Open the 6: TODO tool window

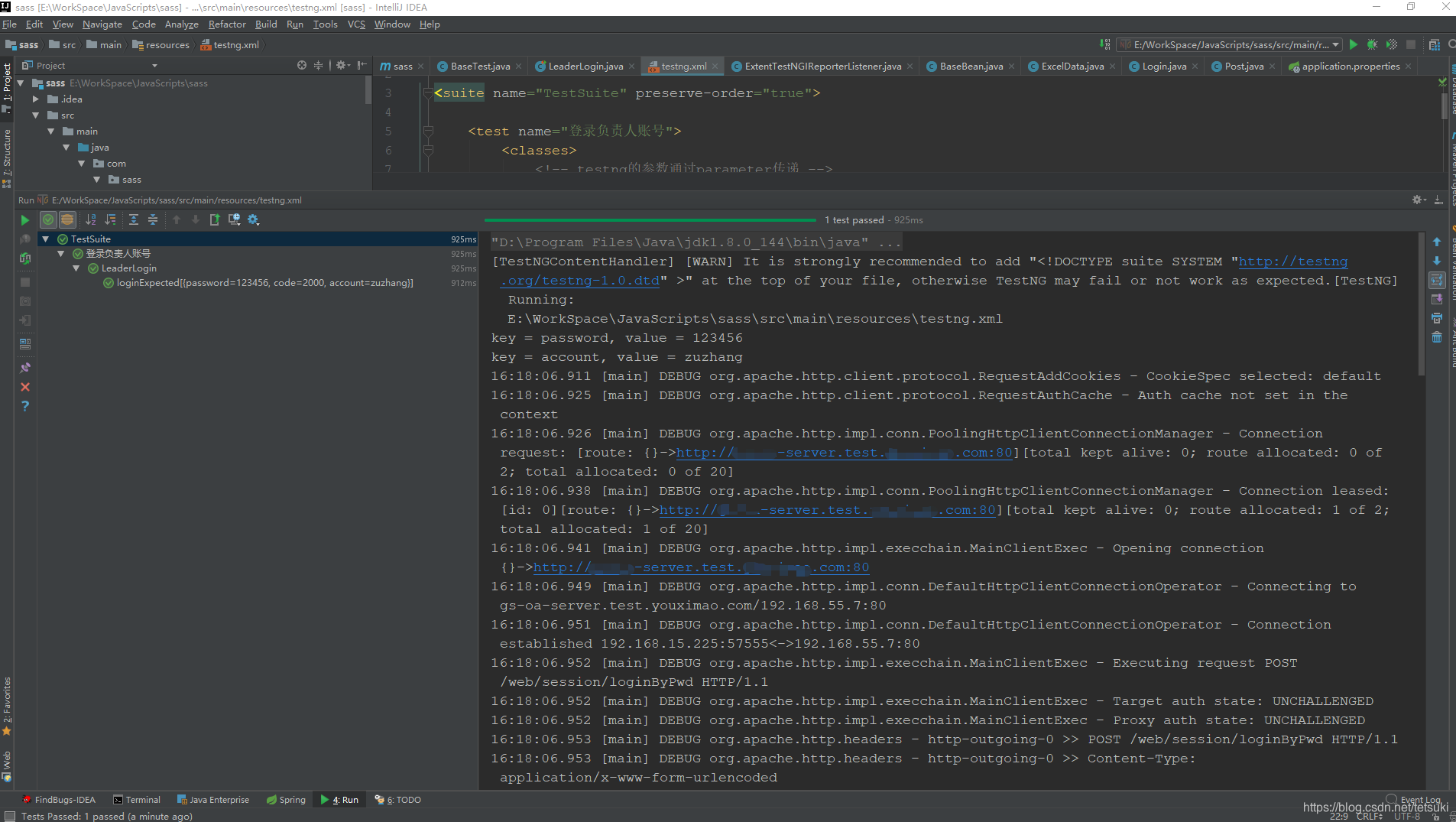click(x=398, y=800)
